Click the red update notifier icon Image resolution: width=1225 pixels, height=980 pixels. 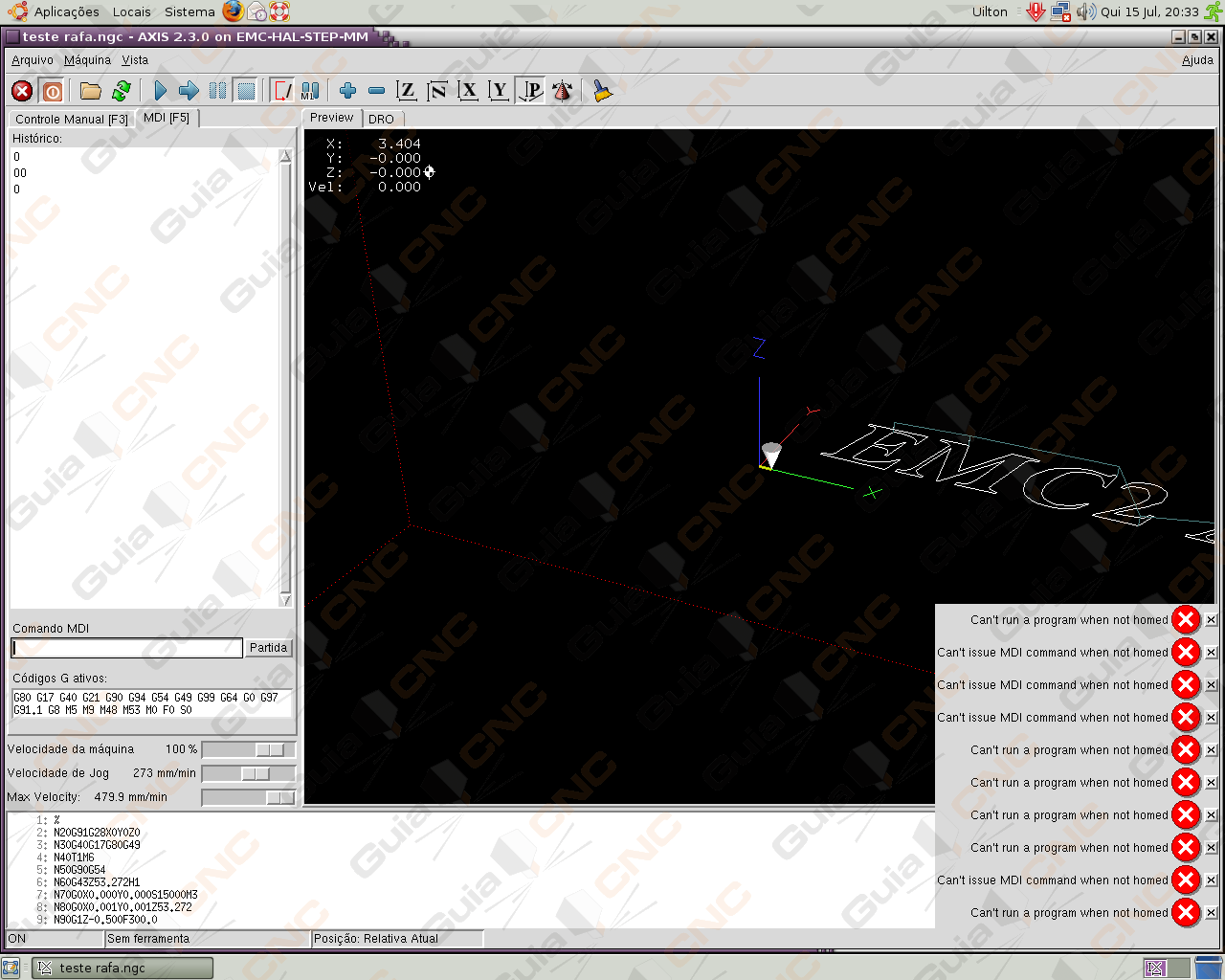tap(1036, 11)
